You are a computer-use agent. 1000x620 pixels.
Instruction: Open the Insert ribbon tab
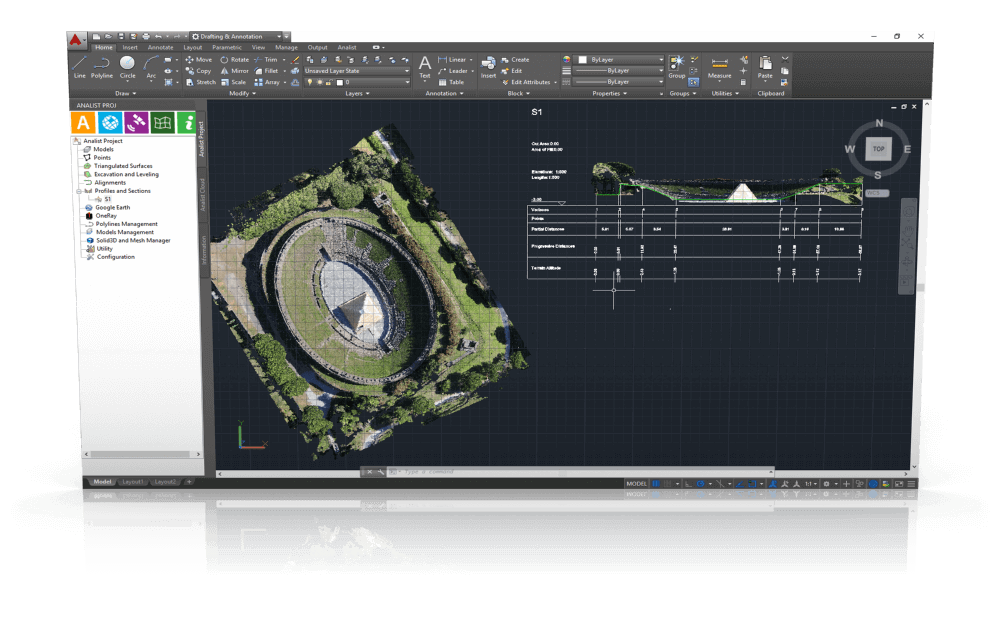130,47
